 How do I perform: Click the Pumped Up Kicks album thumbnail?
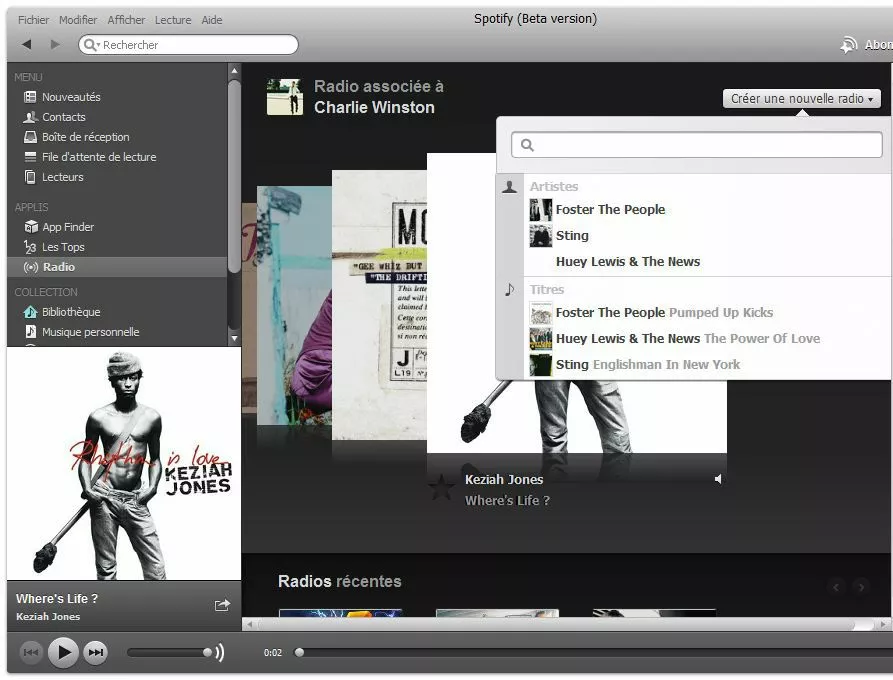click(540, 313)
